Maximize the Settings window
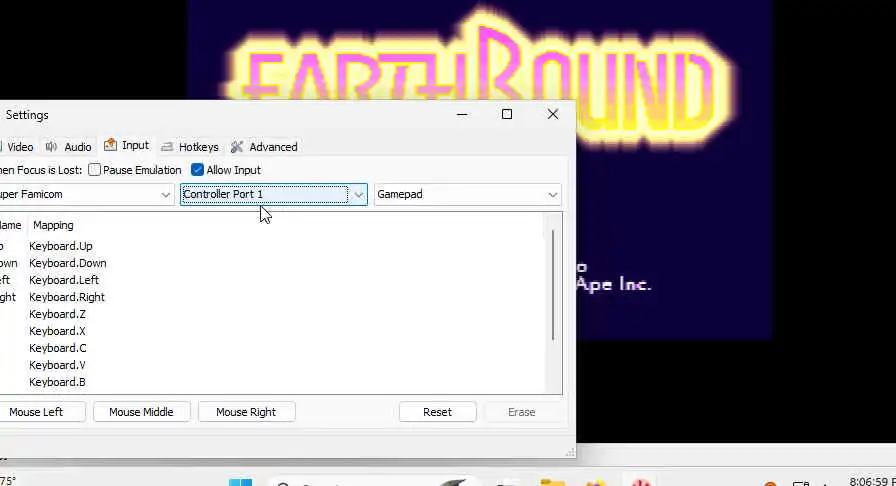Screen dimensions: 896x486 tap(507, 114)
